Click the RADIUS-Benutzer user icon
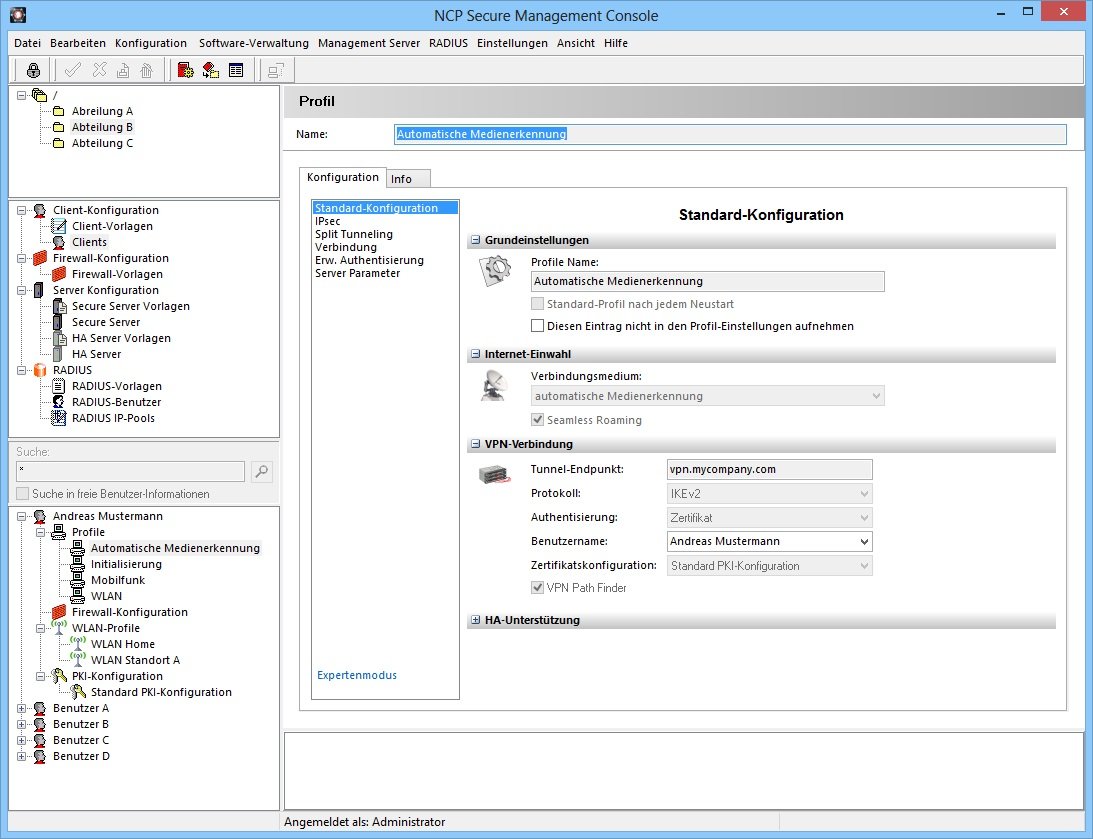 (x=59, y=402)
